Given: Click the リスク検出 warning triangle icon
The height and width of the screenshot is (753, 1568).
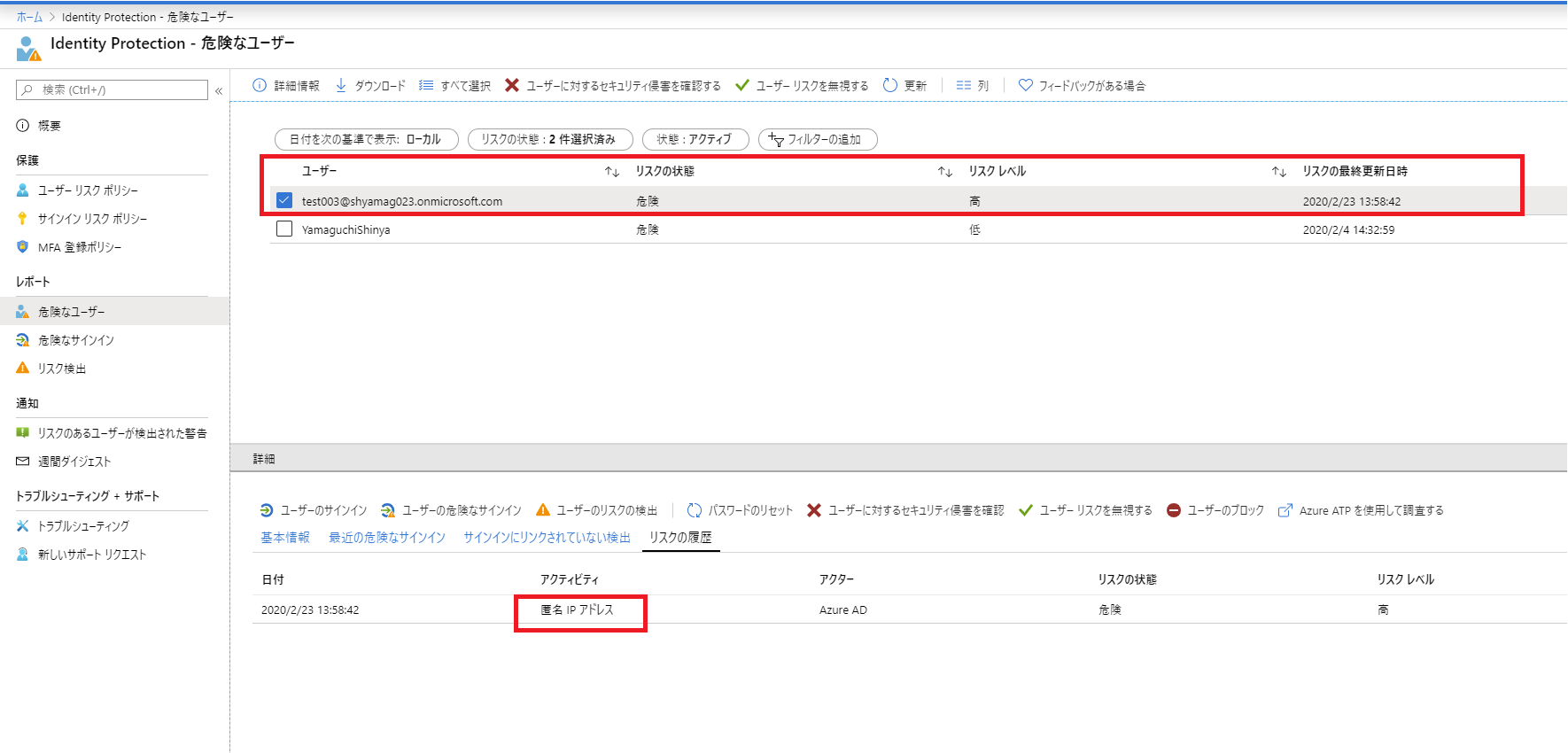Looking at the screenshot, I should tap(23, 369).
